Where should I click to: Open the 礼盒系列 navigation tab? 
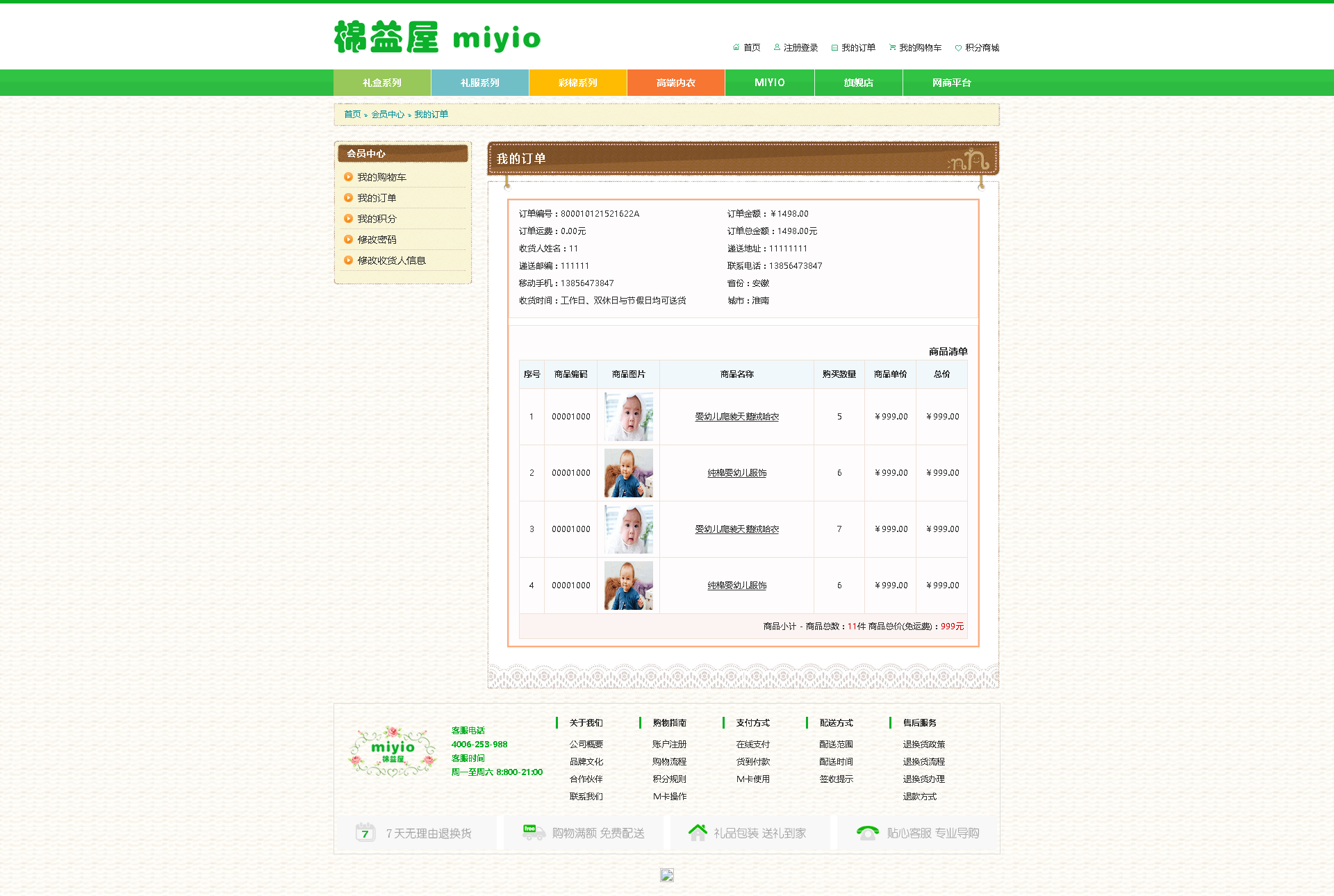[x=382, y=83]
